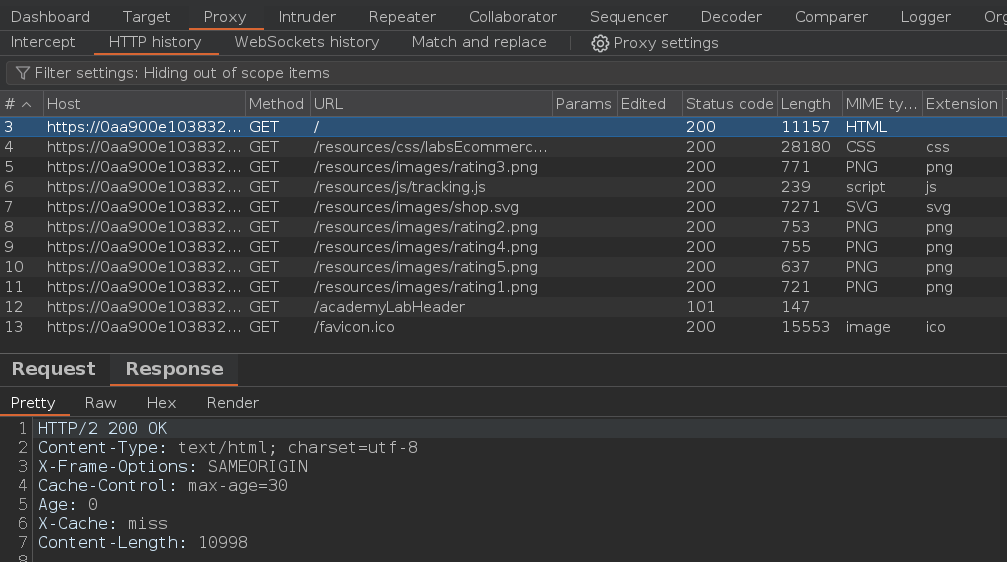
Task: Sort by Status code column header
Action: click(729, 104)
